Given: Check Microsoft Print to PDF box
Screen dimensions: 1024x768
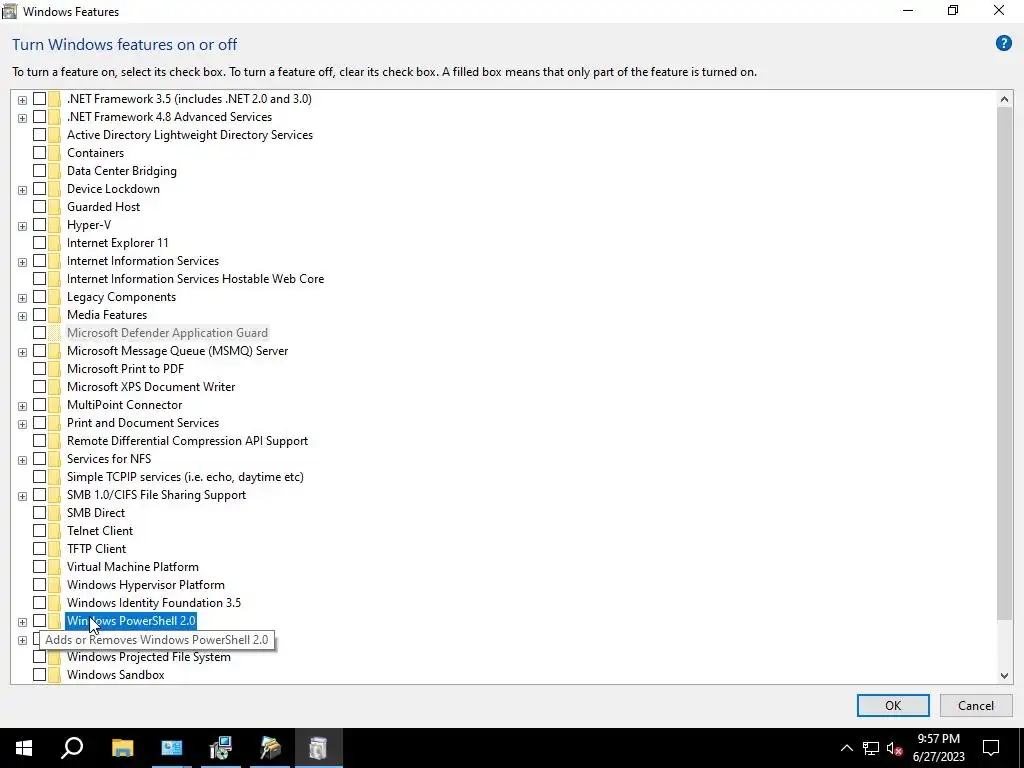Looking at the screenshot, I should [39, 369].
